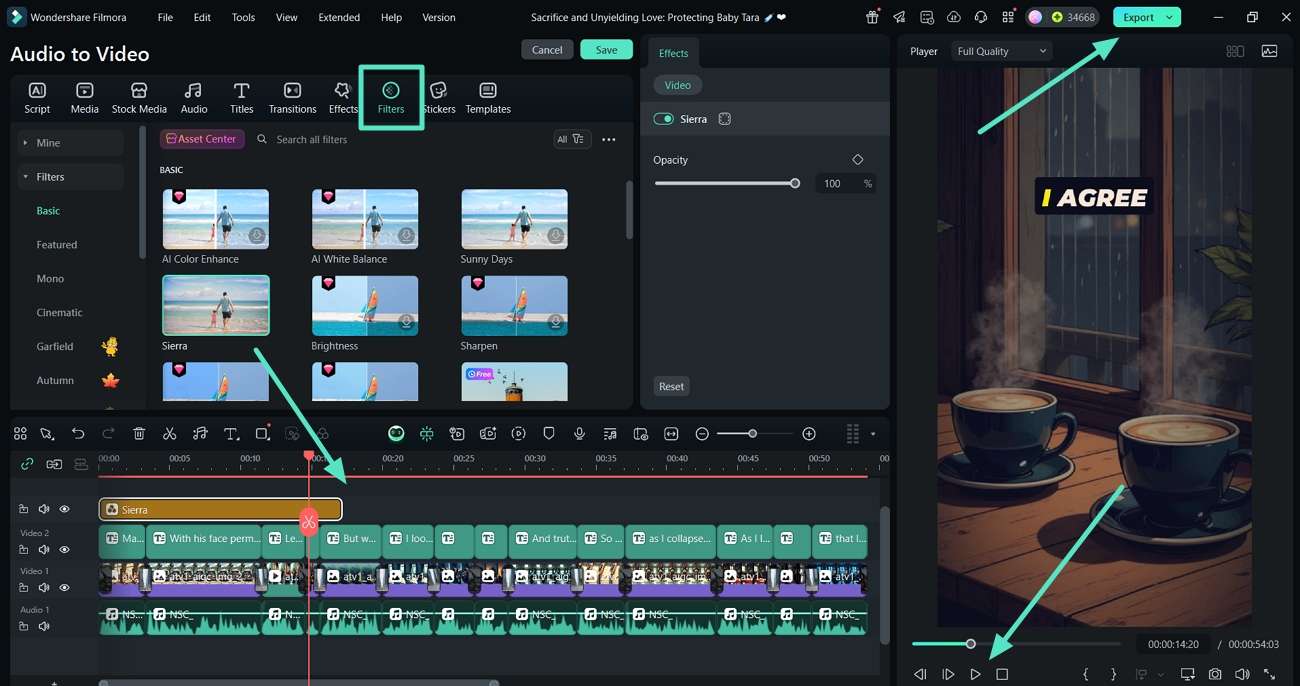Select the crop tool in timeline toolbar
Screen dimensions: 1300x686
coord(262,434)
